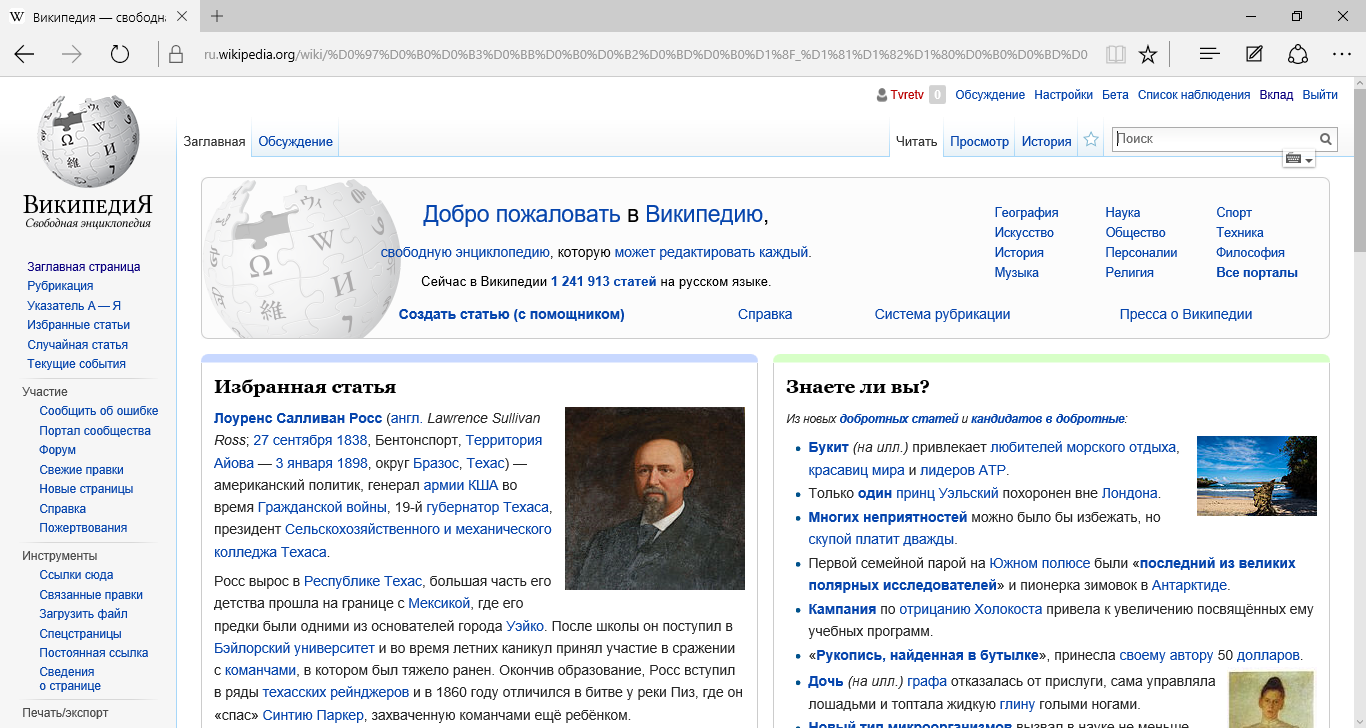The width and height of the screenshot is (1366, 728).
Task: Open the Tvretv user page
Action: point(907,95)
